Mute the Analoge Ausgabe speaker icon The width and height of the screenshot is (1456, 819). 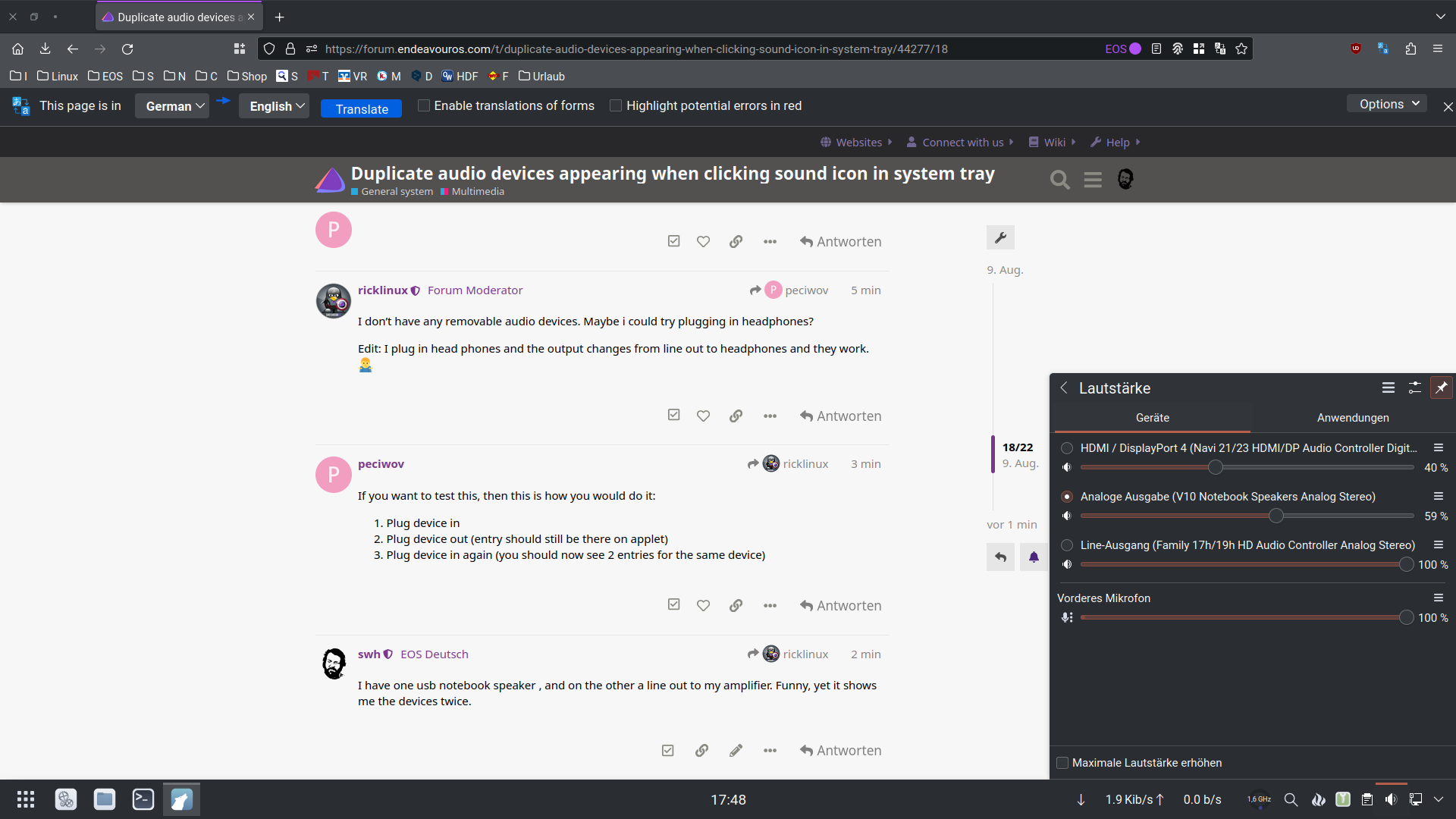tap(1067, 516)
